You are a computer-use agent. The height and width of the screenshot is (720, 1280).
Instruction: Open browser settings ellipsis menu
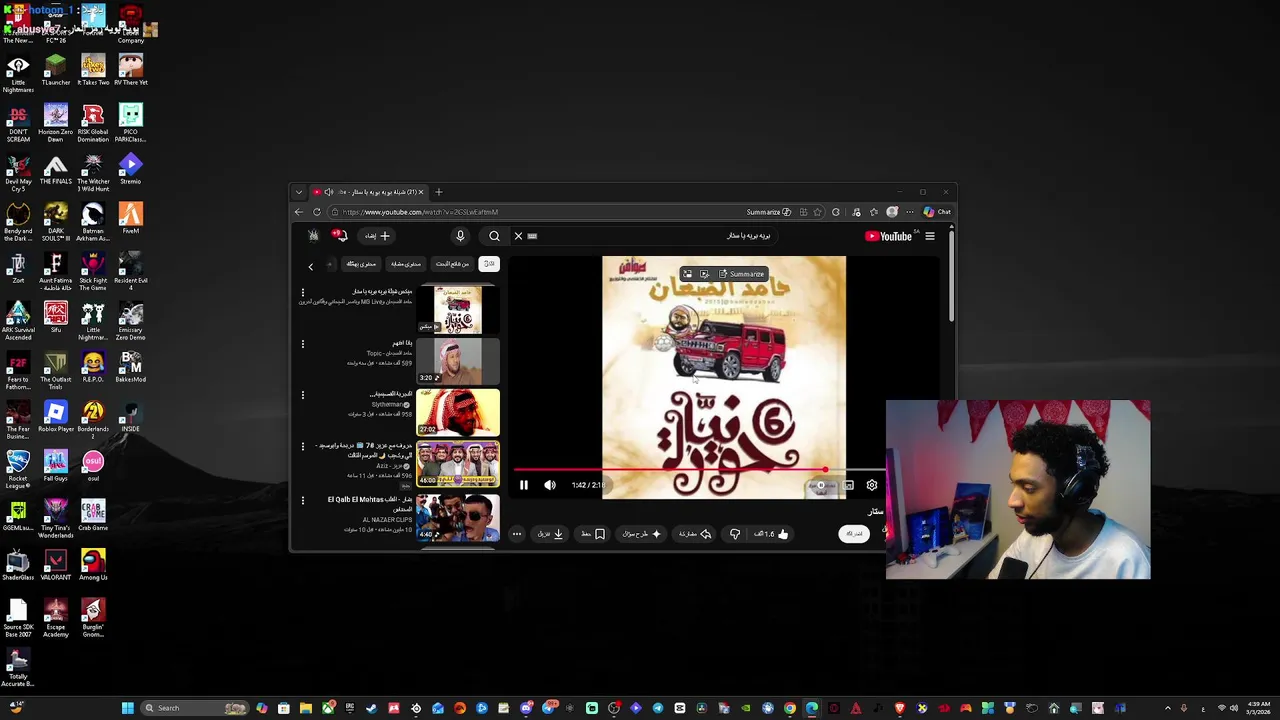coord(910,212)
